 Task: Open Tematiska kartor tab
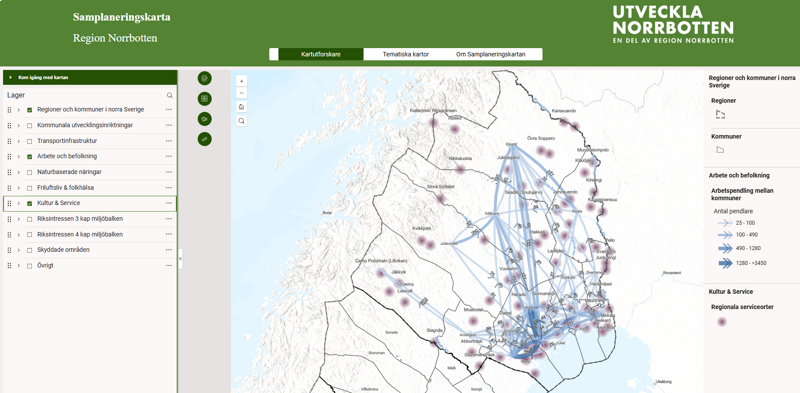point(406,54)
